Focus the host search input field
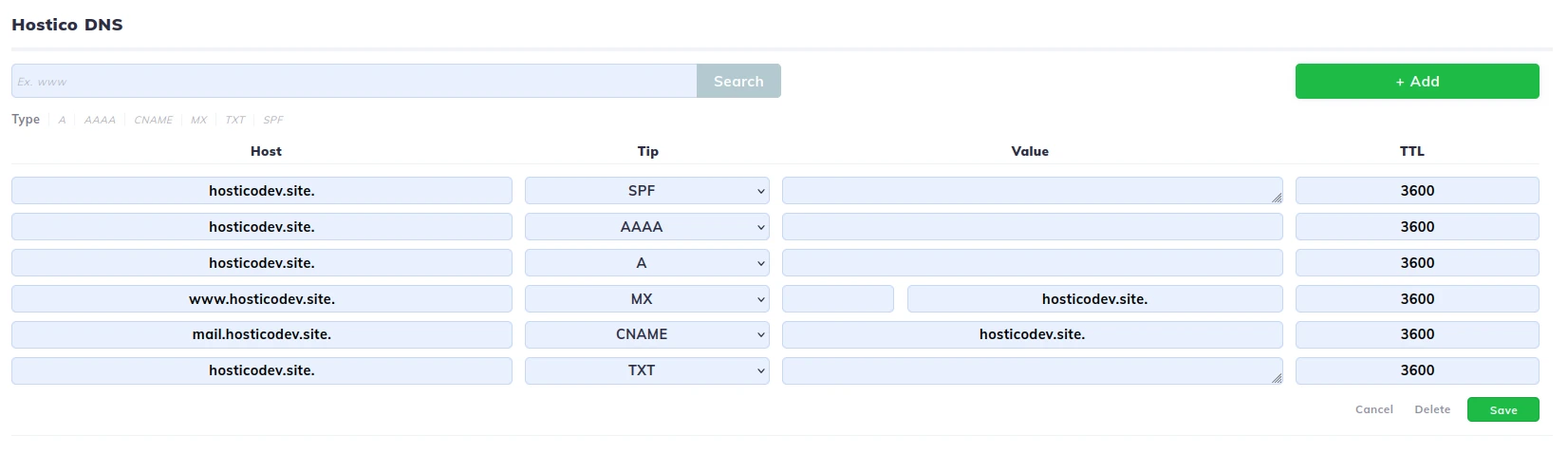 (x=354, y=82)
